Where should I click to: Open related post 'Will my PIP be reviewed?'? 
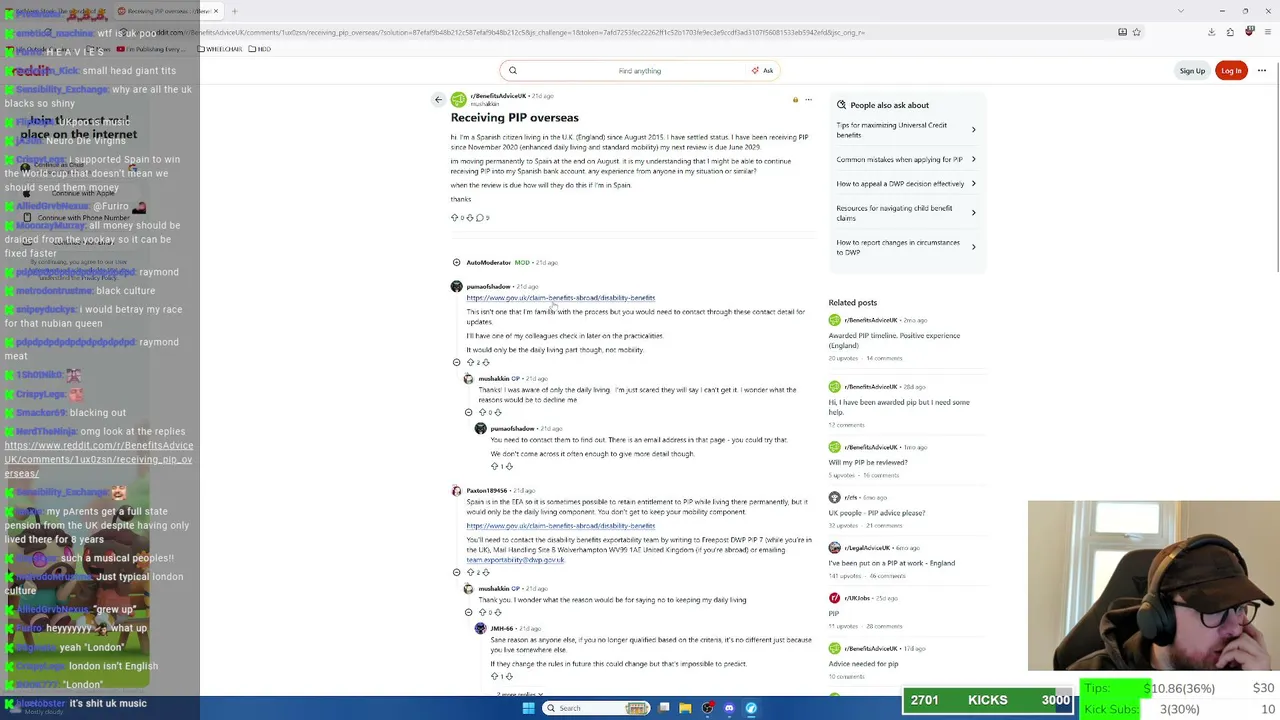(868, 463)
